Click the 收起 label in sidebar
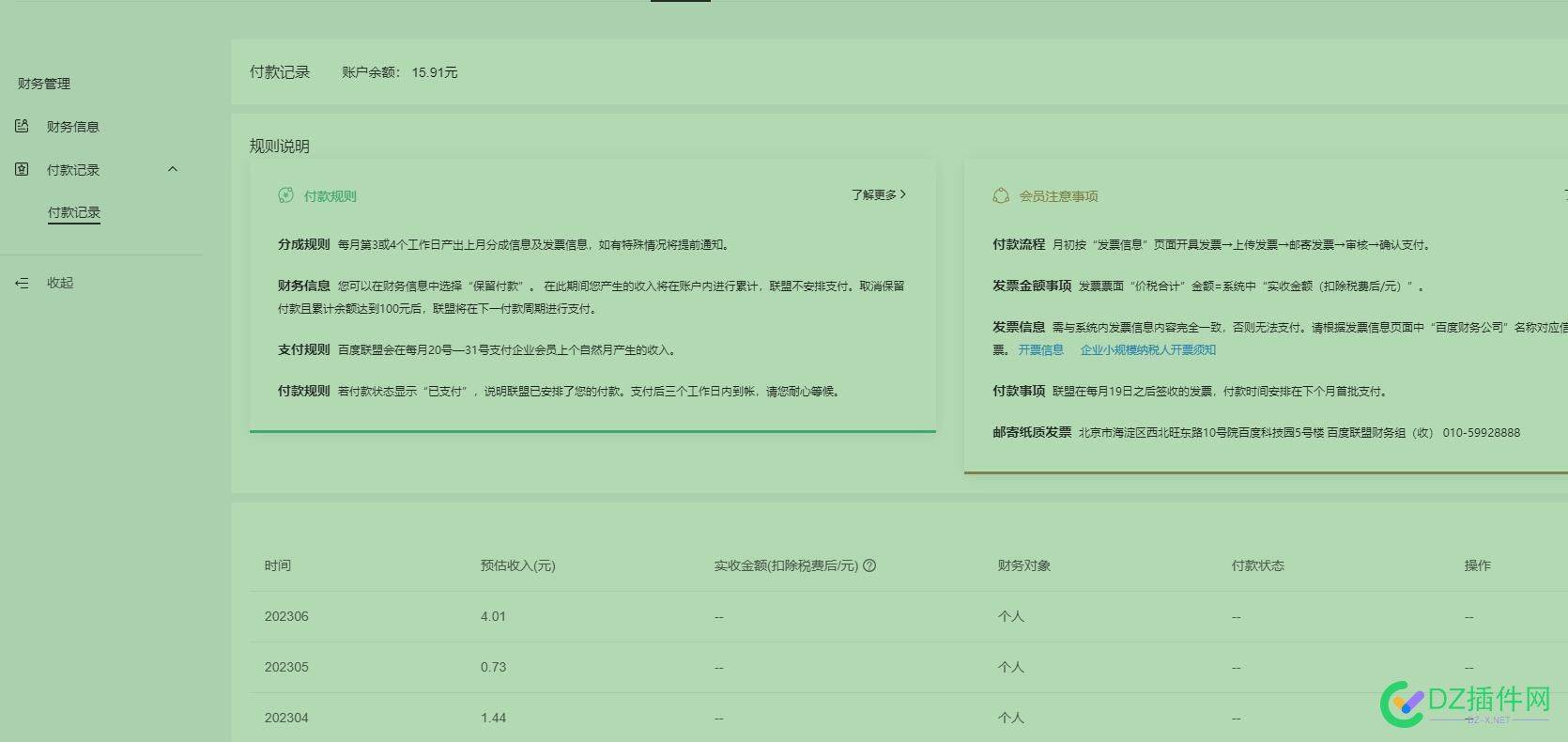This screenshot has width=1568, height=742. click(60, 283)
